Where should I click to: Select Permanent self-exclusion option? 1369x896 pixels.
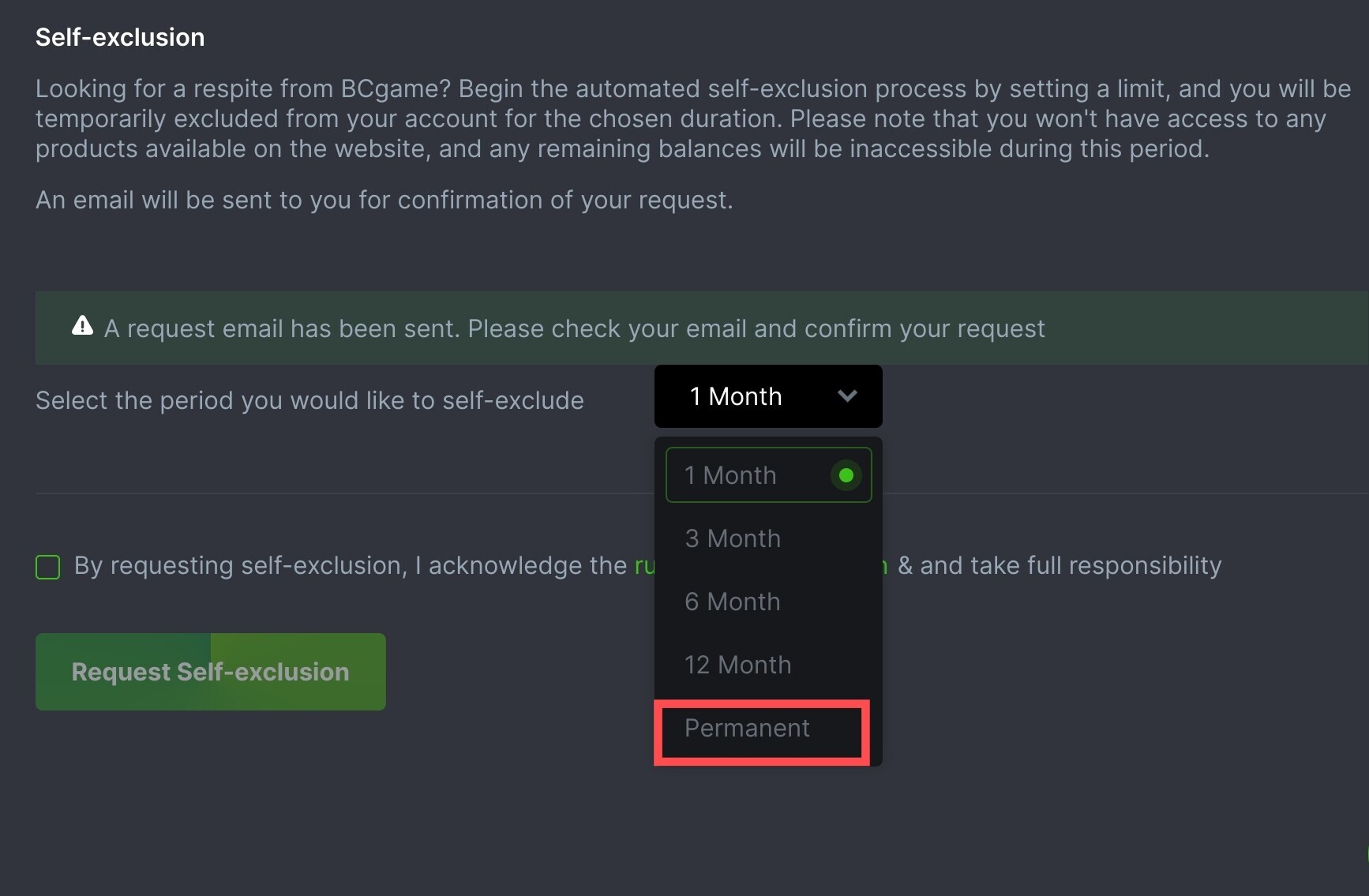click(x=747, y=728)
